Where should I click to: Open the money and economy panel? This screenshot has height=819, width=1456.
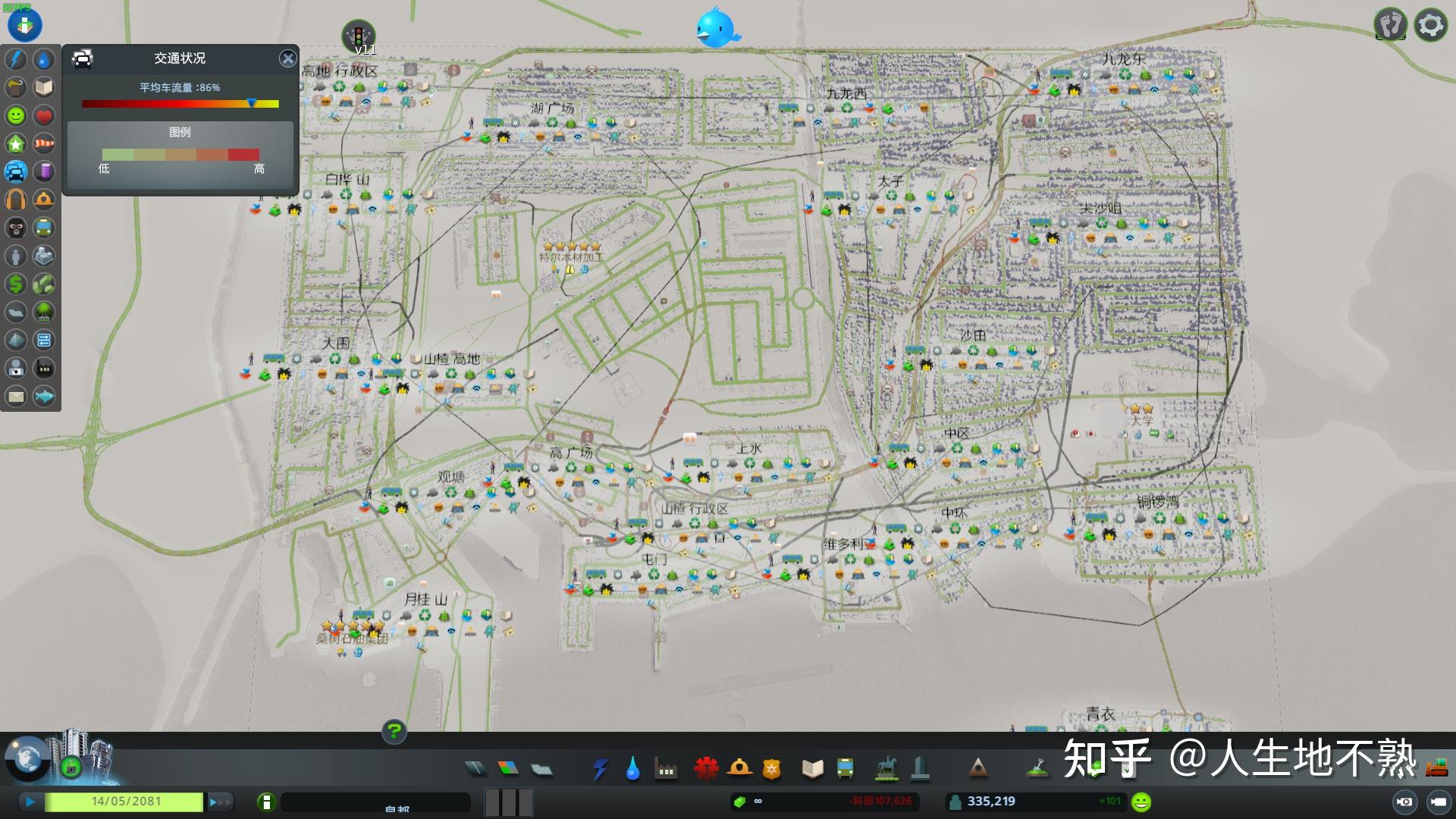click(x=824, y=802)
